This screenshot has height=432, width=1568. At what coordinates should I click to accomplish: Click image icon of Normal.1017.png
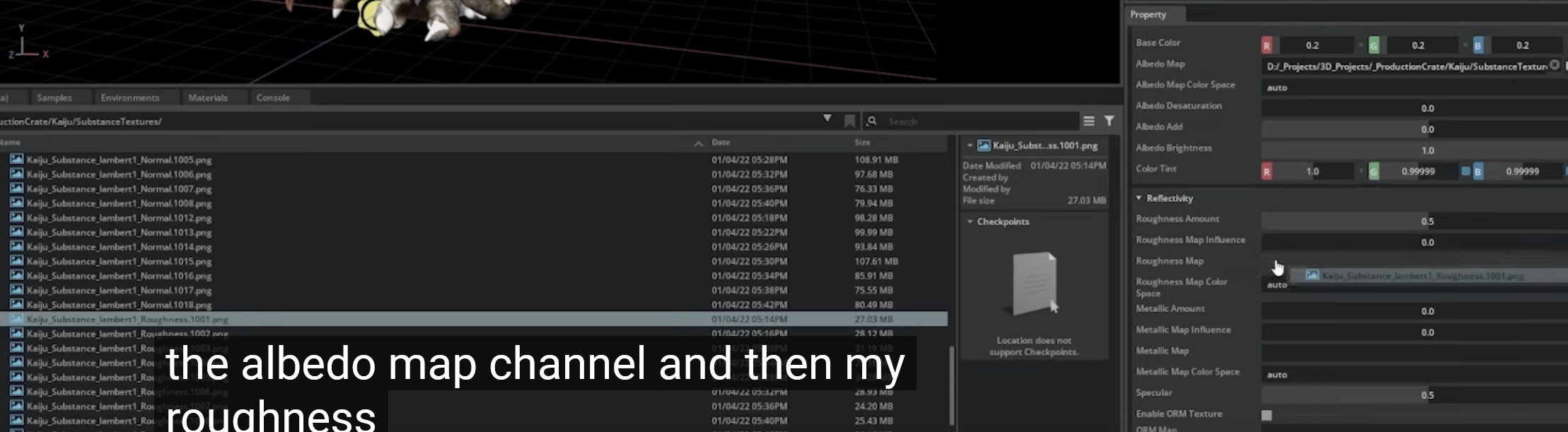16,290
